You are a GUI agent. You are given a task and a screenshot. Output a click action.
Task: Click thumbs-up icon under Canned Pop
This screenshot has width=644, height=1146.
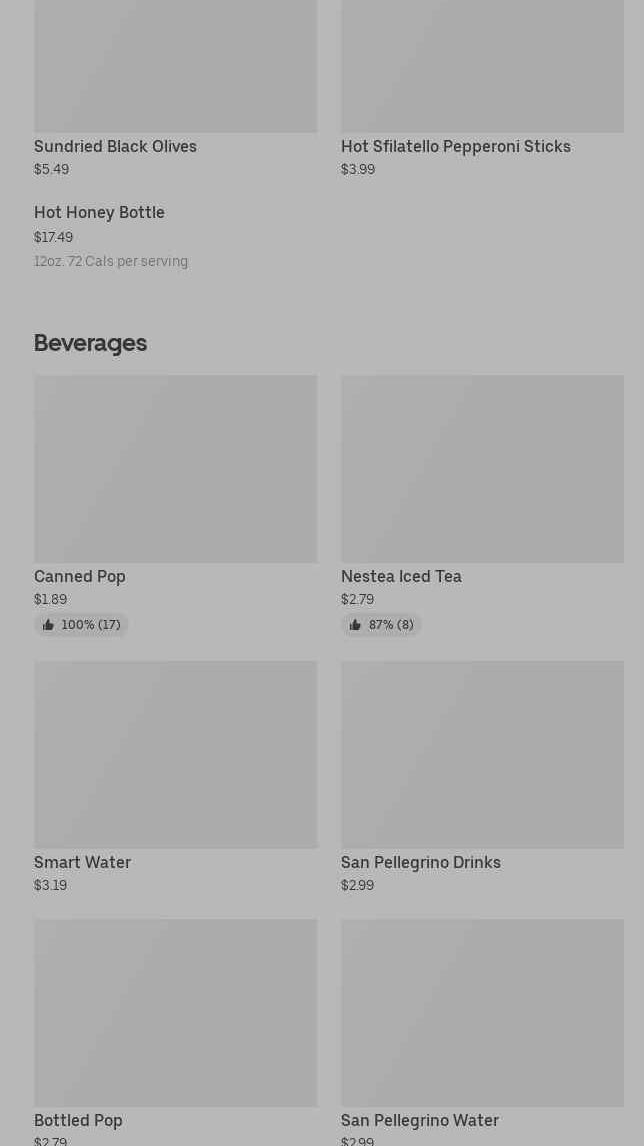click(x=48, y=625)
